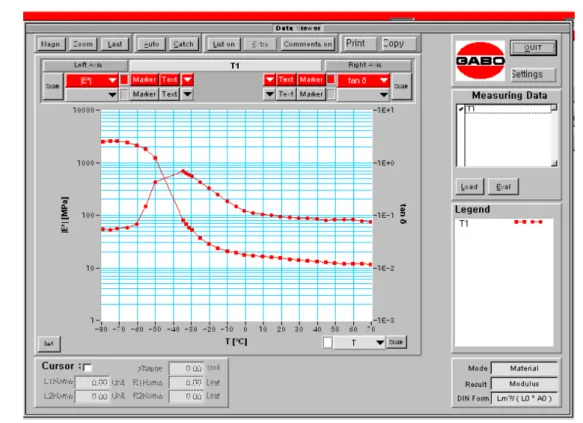Open the tan δ right axis dropdown
583x423 pixels.
click(363, 80)
